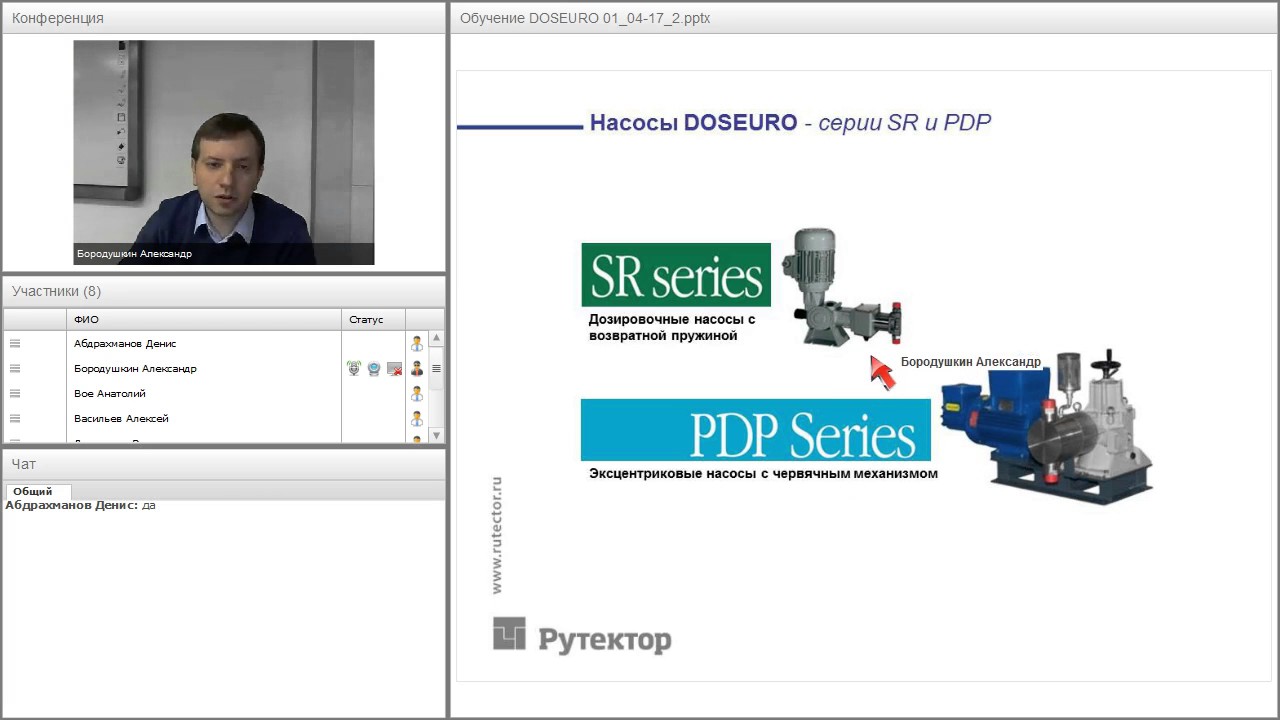Select participant Вое Анатолий
The width and height of the screenshot is (1280, 720).
tap(110, 393)
